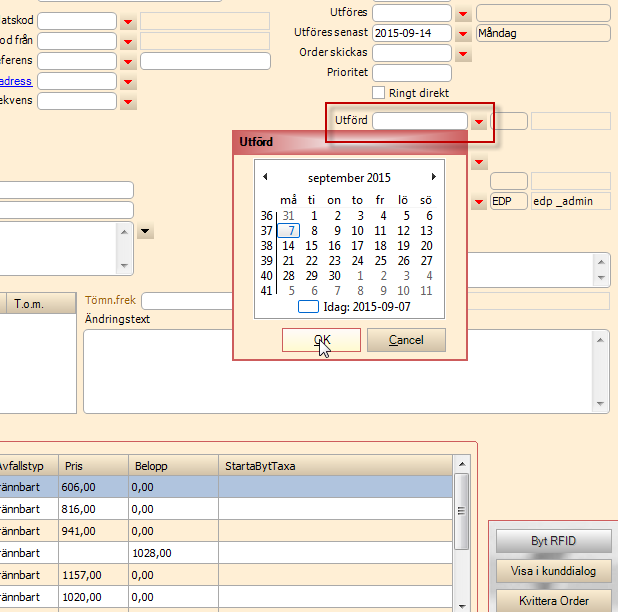Image resolution: width=618 pixels, height=612 pixels.
Task: Open Visa i kunddialog
Action: (x=553, y=571)
